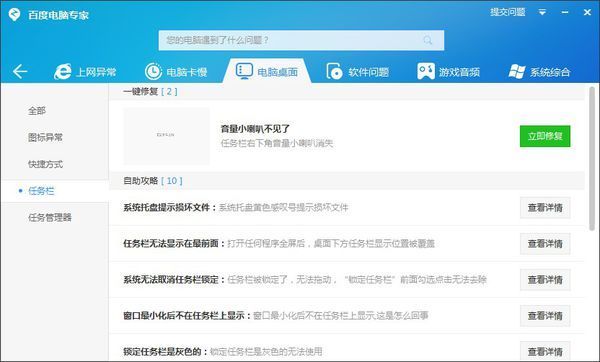600x362 pixels.
Task: Select 任务栏 in the sidebar
Action: (55, 191)
